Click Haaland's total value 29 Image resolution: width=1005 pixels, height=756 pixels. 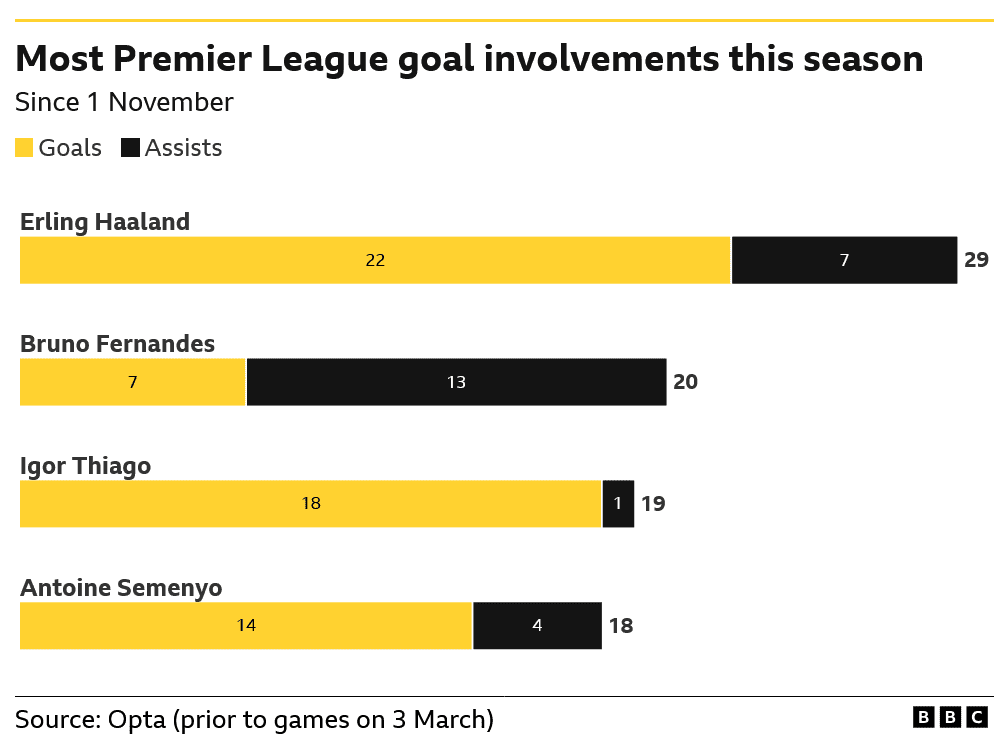pyautogui.click(x=976, y=260)
